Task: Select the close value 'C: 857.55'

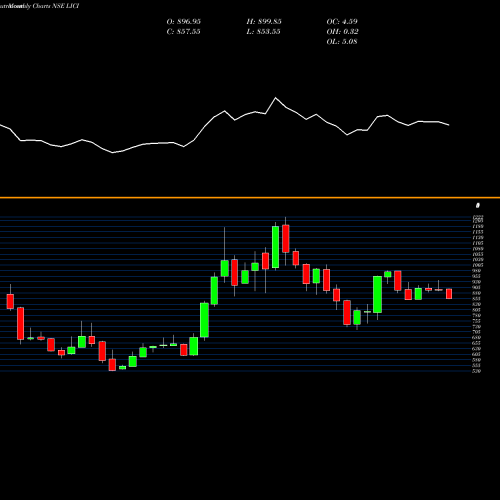Action: coord(184,32)
